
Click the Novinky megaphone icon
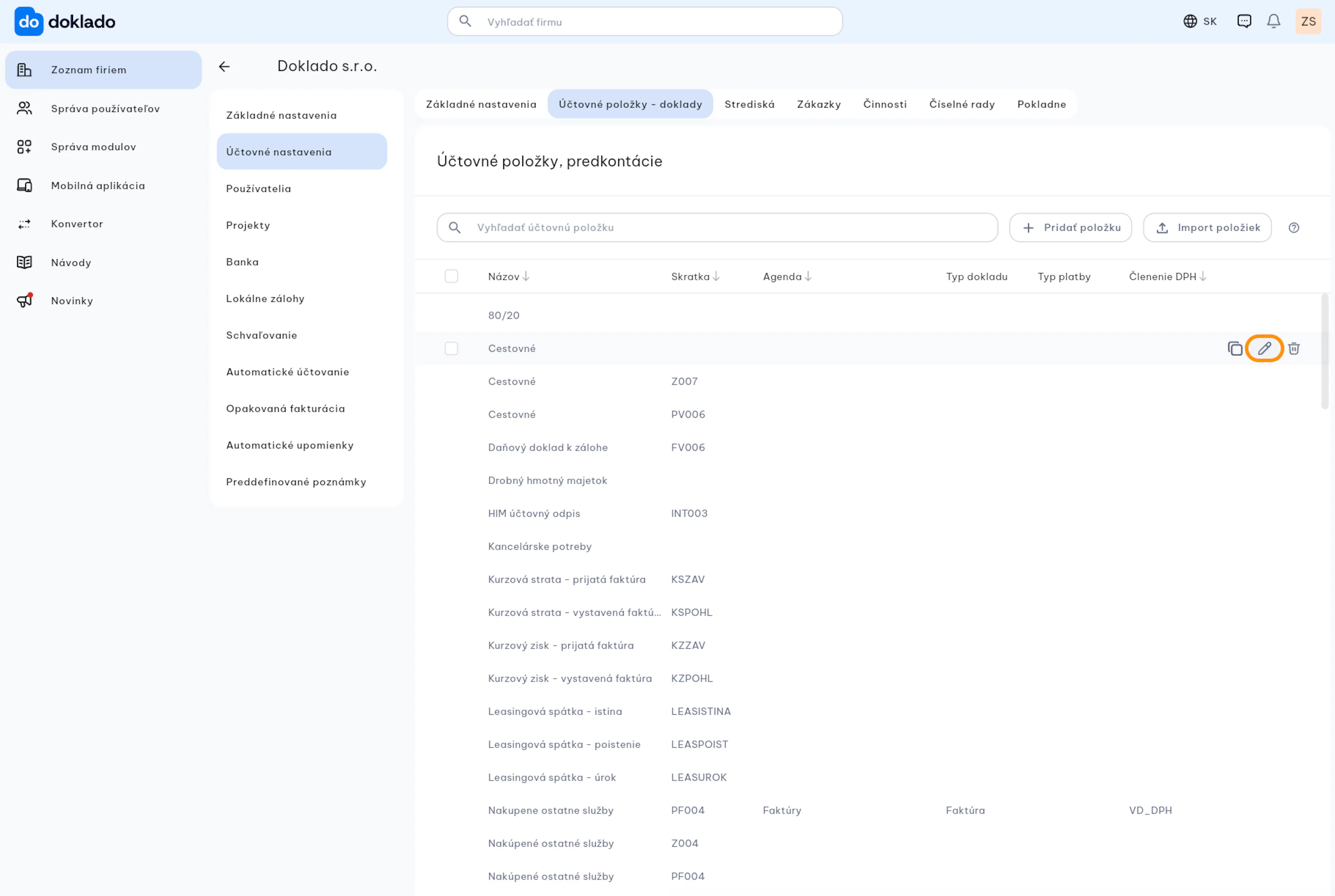point(25,300)
